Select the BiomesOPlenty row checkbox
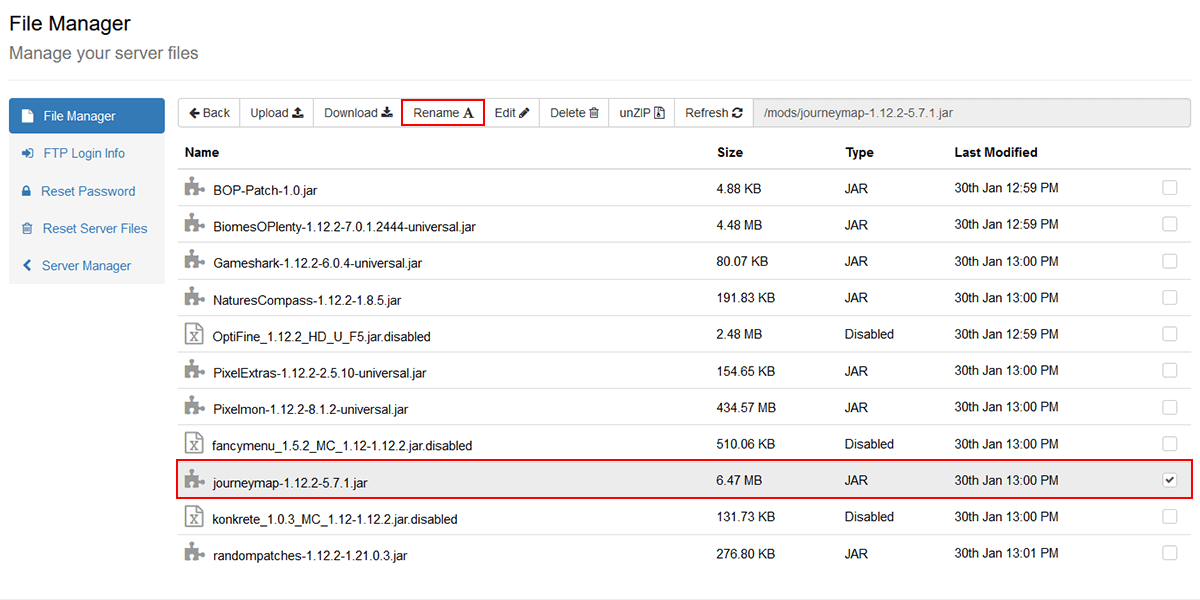Viewport: 1200px width, 600px height. [1169, 224]
